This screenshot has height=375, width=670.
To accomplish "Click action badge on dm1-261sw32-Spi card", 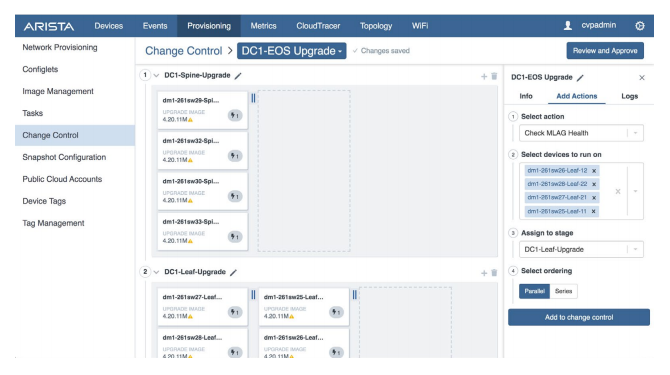I will [235, 156].
